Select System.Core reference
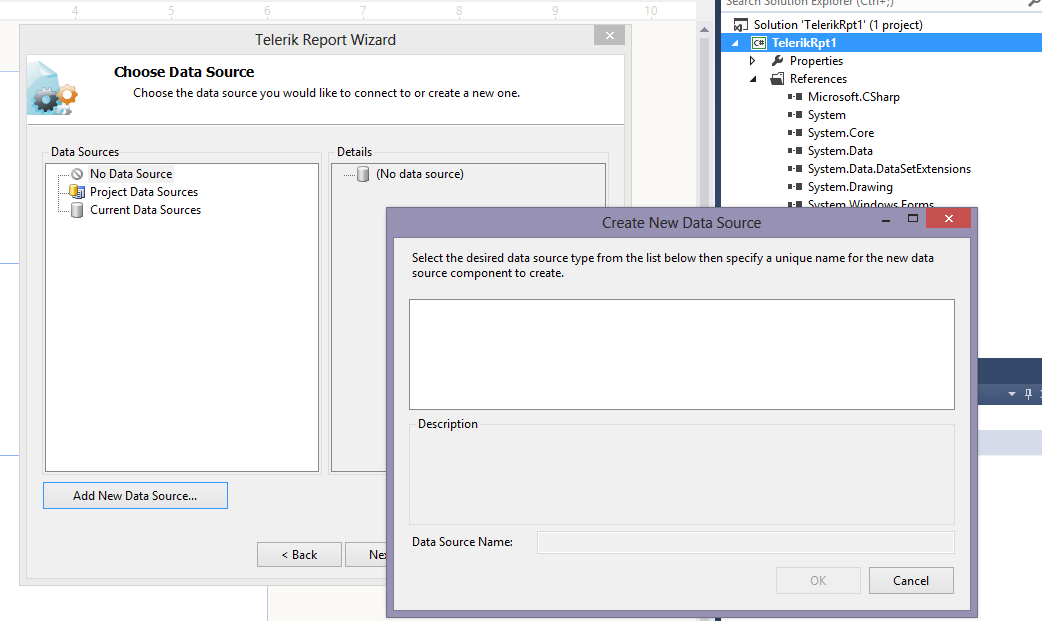Screen dimensions: 1042x621 tap(841, 132)
